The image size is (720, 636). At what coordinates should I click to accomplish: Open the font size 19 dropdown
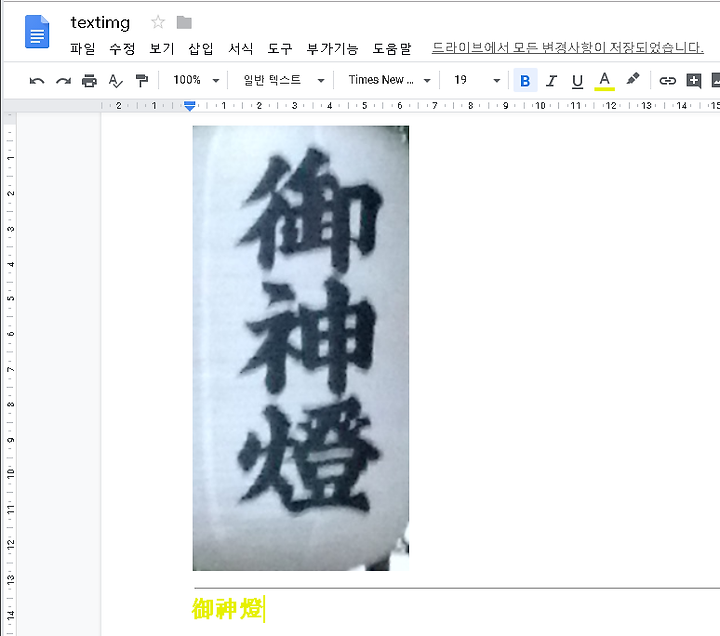tap(476, 80)
